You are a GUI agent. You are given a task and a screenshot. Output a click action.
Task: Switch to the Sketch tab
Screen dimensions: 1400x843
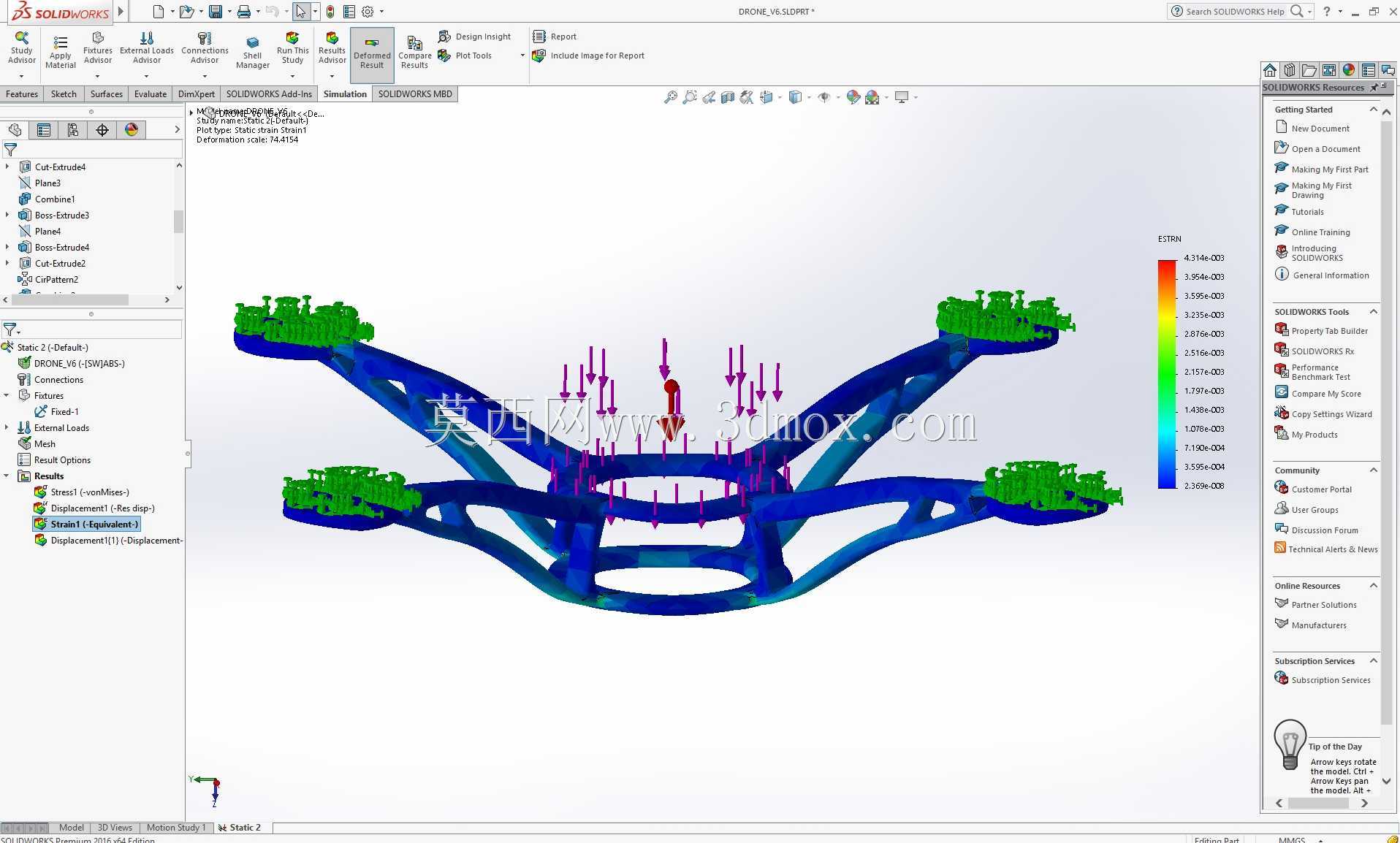(64, 94)
